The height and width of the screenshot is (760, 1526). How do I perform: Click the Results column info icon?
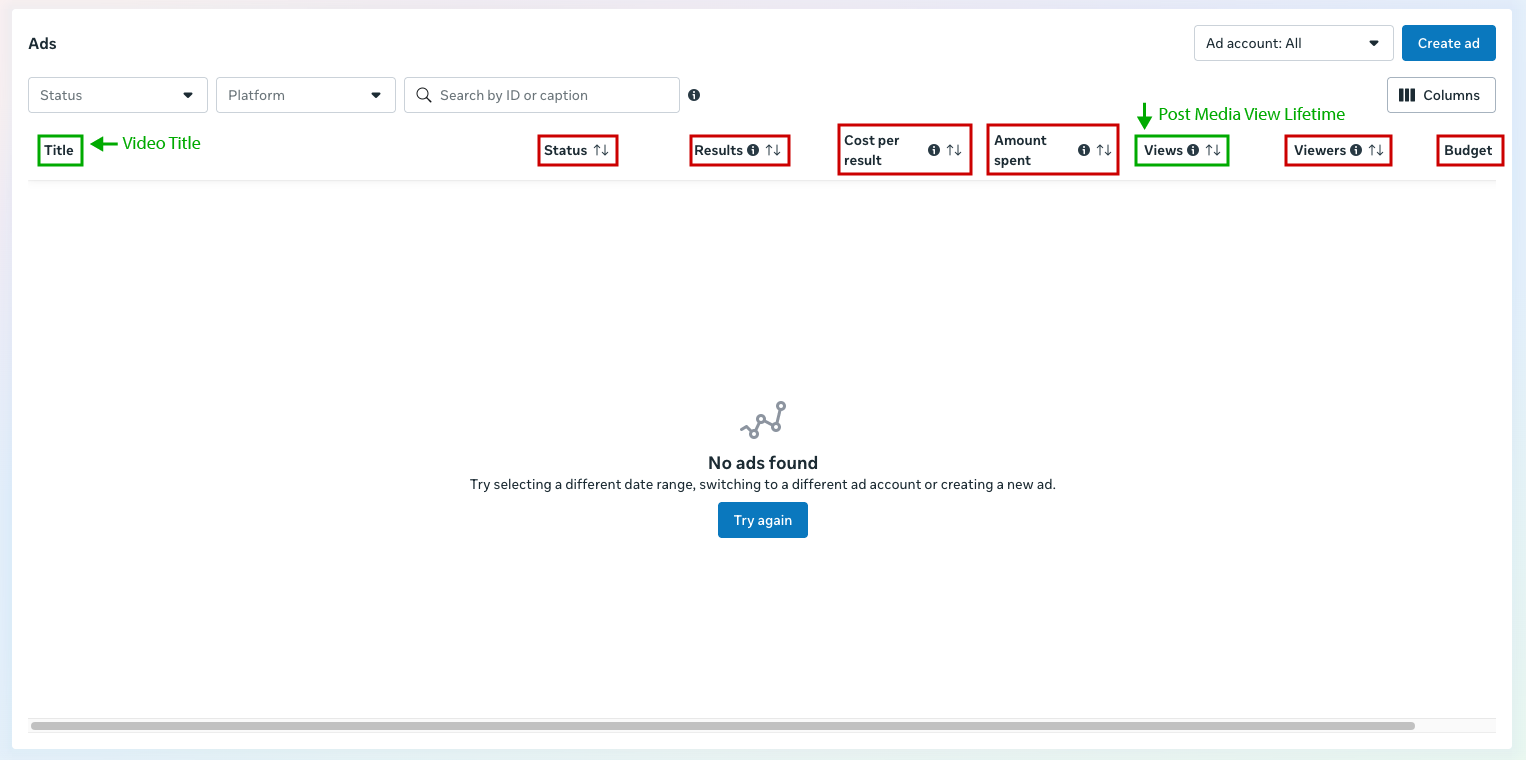(x=753, y=150)
